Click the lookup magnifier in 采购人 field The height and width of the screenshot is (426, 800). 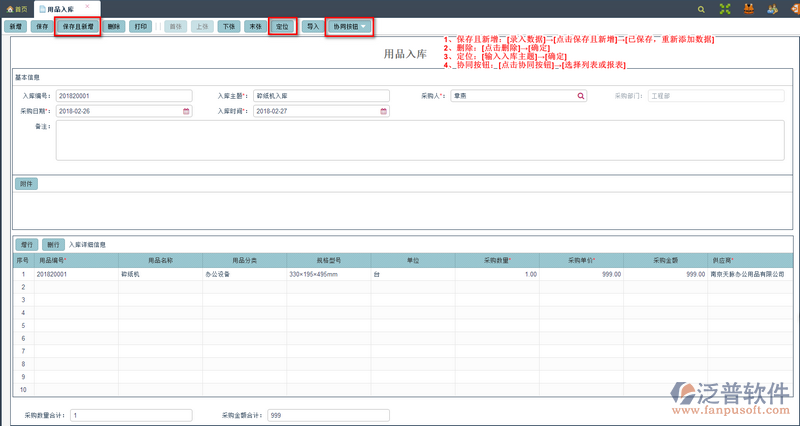click(x=580, y=96)
